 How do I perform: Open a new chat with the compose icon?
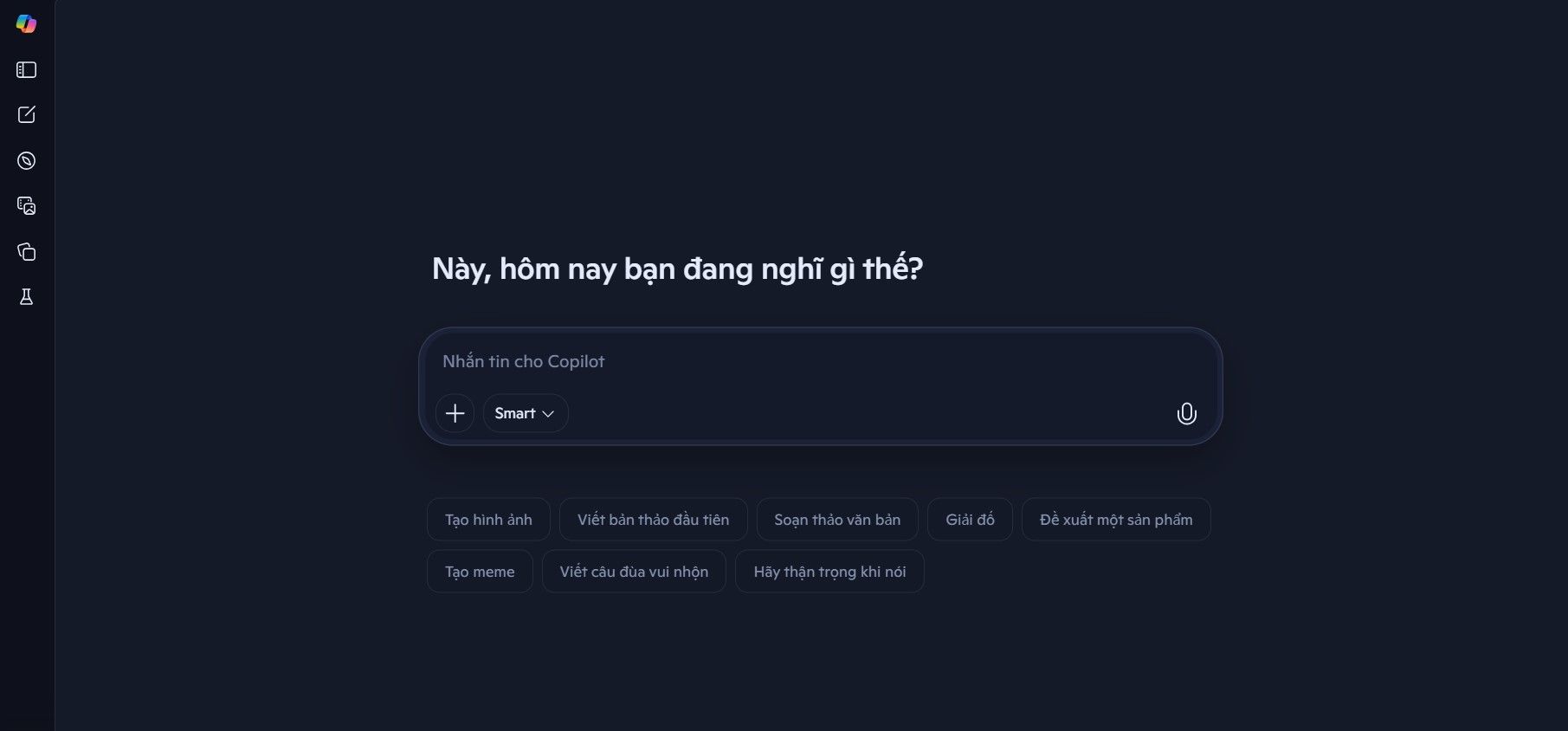[27, 114]
